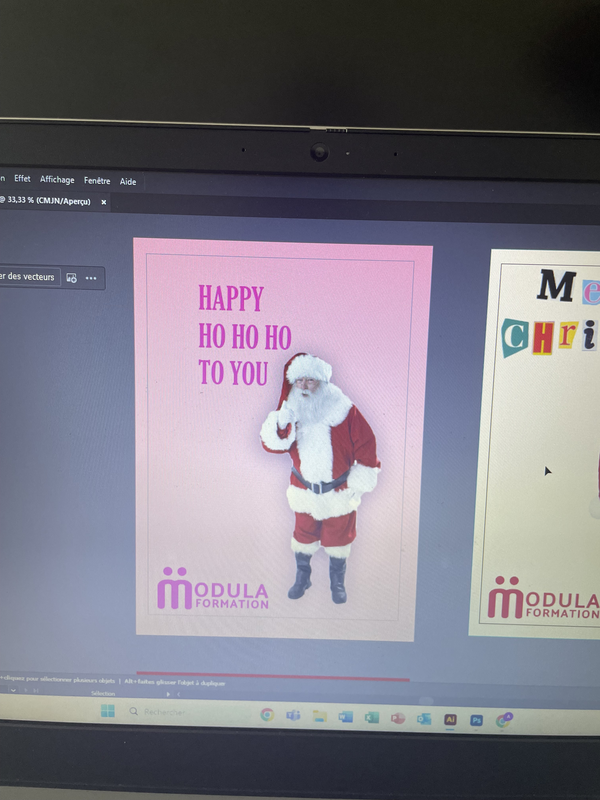
Task: Launch Word from the taskbar
Action: coord(346,717)
